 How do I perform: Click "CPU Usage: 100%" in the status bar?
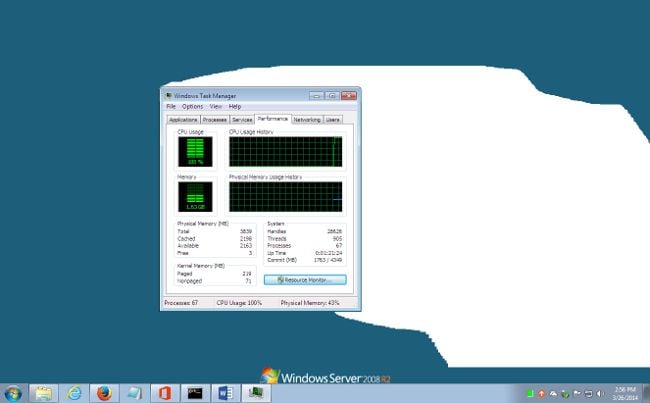[239, 303]
